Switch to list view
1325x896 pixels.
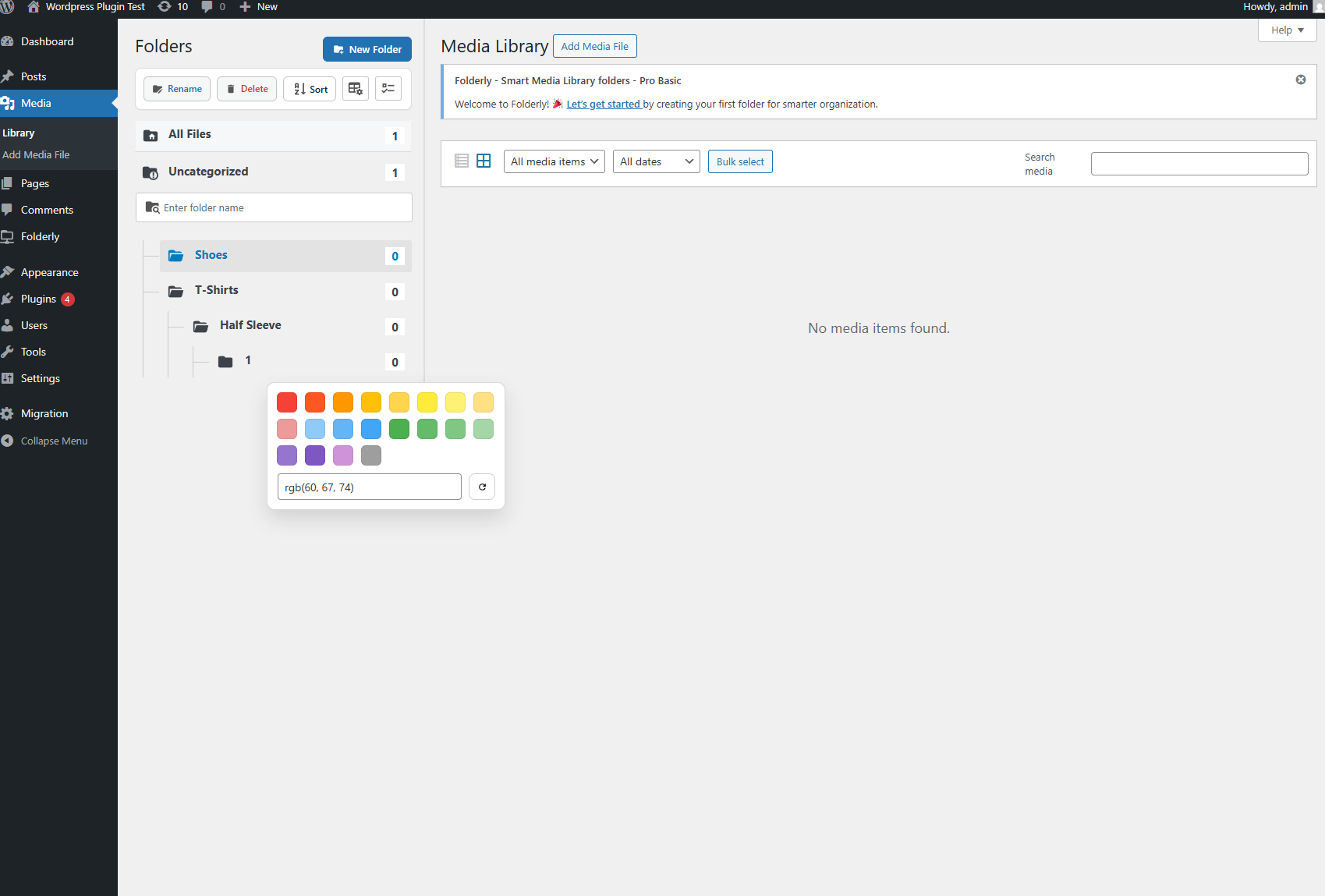pyautogui.click(x=462, y=161)
